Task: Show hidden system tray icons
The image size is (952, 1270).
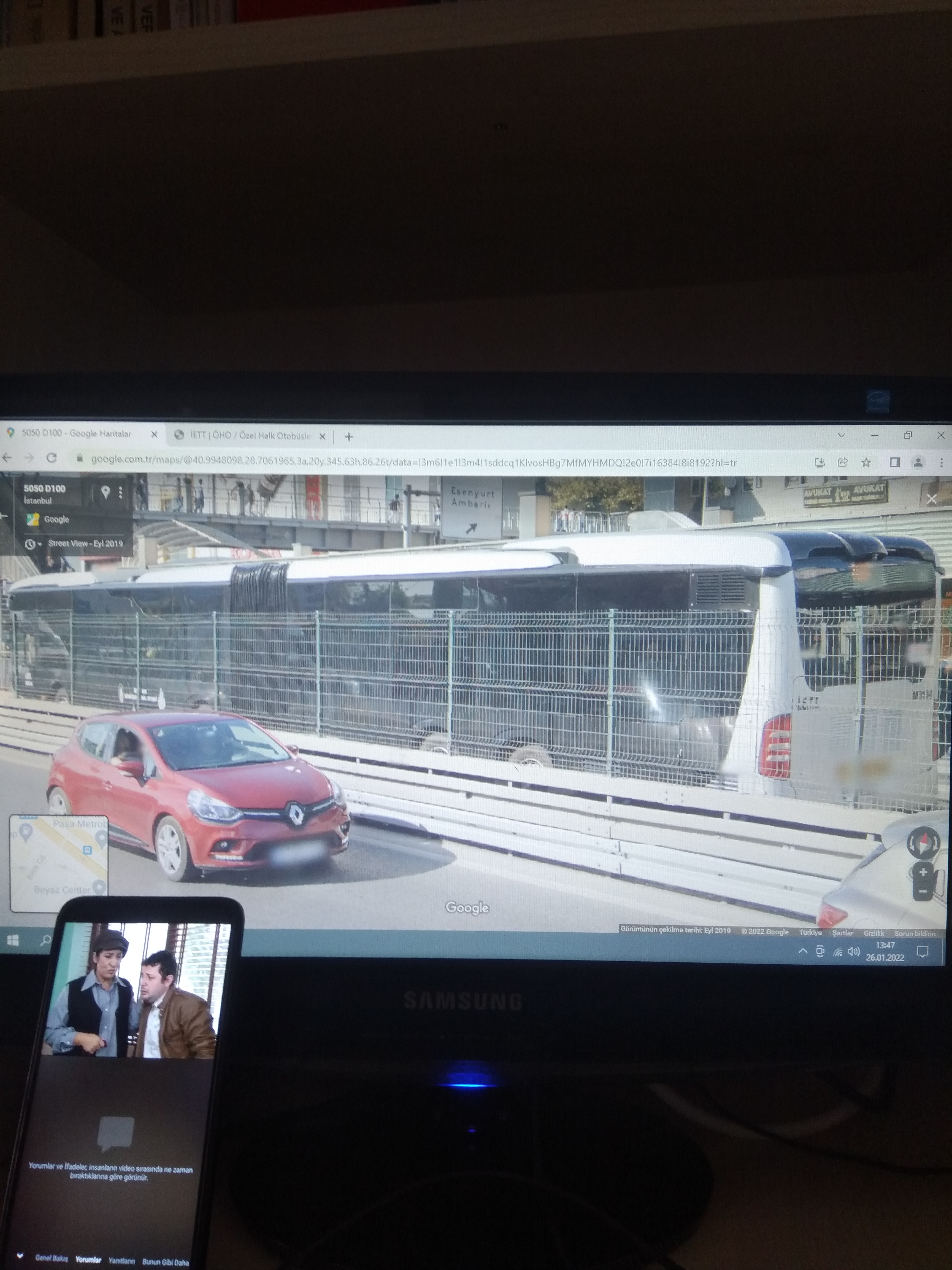Action: [x=803, y=951]
